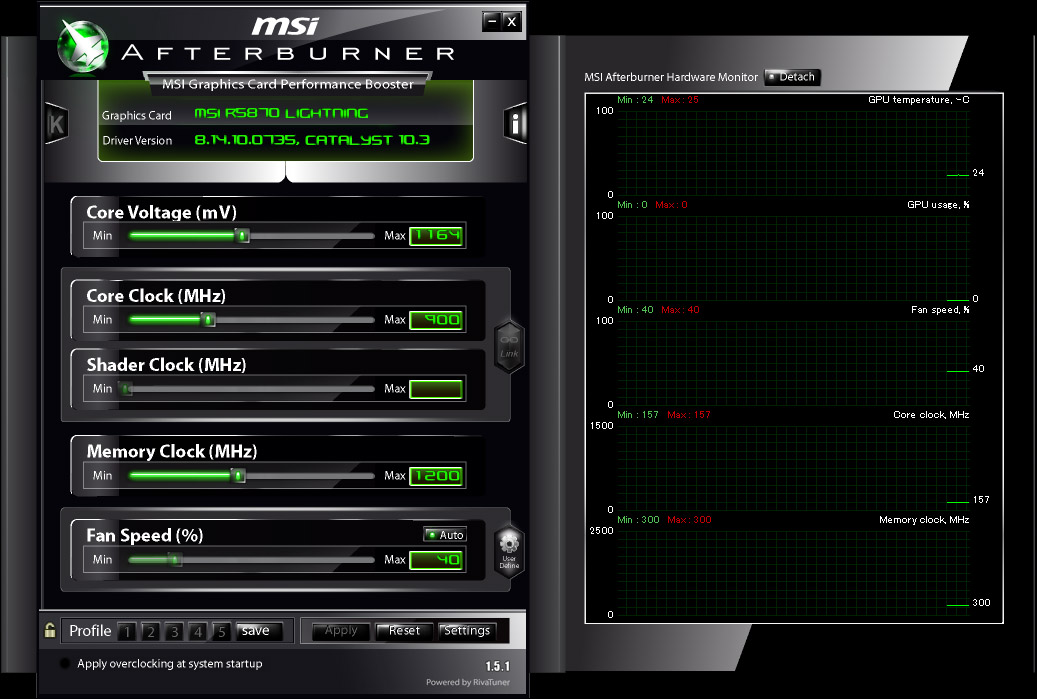
Task: Click the empty Shader Clock value field
Action: coord(436,389)
